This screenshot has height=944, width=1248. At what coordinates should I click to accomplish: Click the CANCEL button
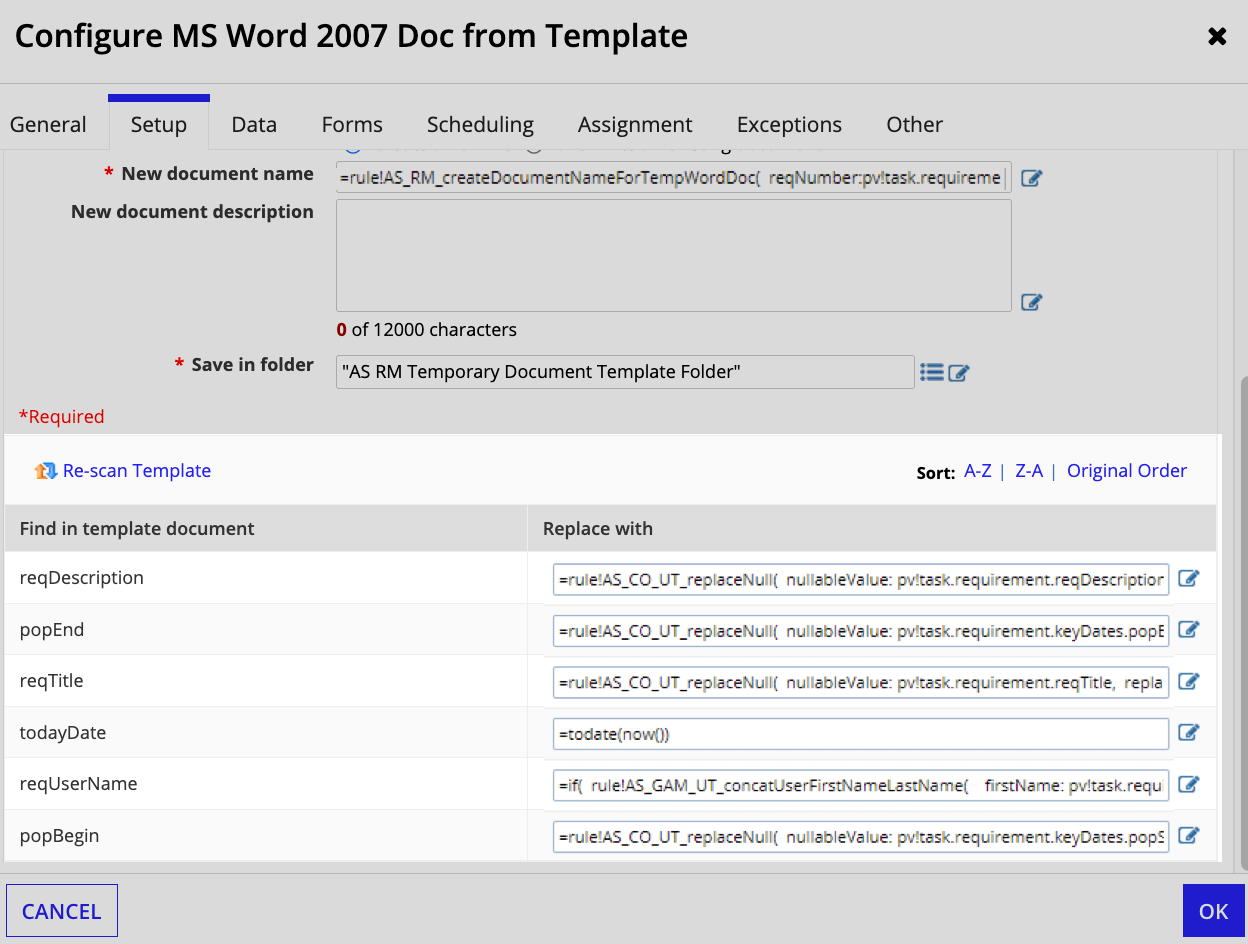click(62, 911)
